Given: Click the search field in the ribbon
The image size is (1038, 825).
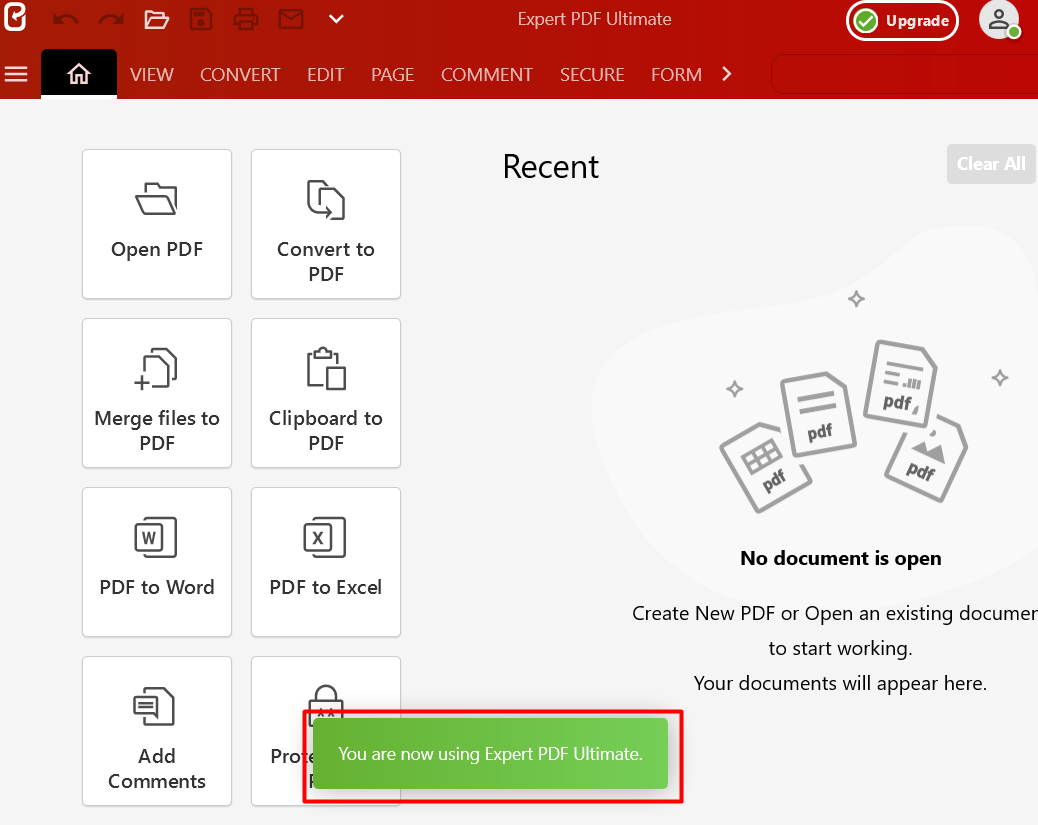Looking at the screenshot, I should click(x=904, y=74).
